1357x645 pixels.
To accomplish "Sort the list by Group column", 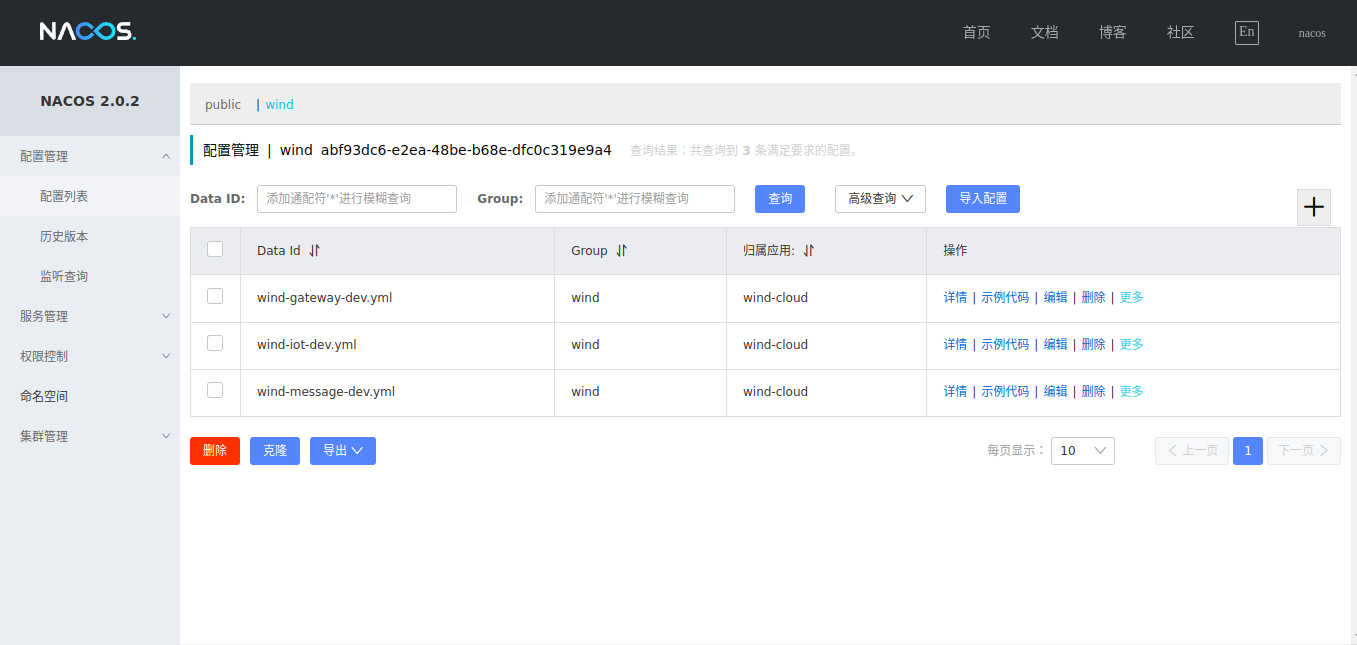I will point(621,251).
